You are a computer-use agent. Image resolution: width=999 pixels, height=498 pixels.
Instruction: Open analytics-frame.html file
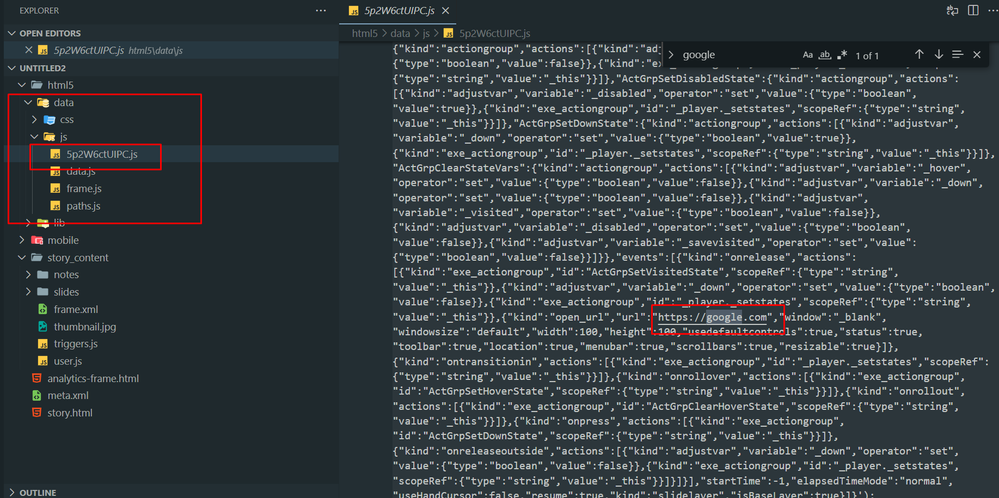92,378
